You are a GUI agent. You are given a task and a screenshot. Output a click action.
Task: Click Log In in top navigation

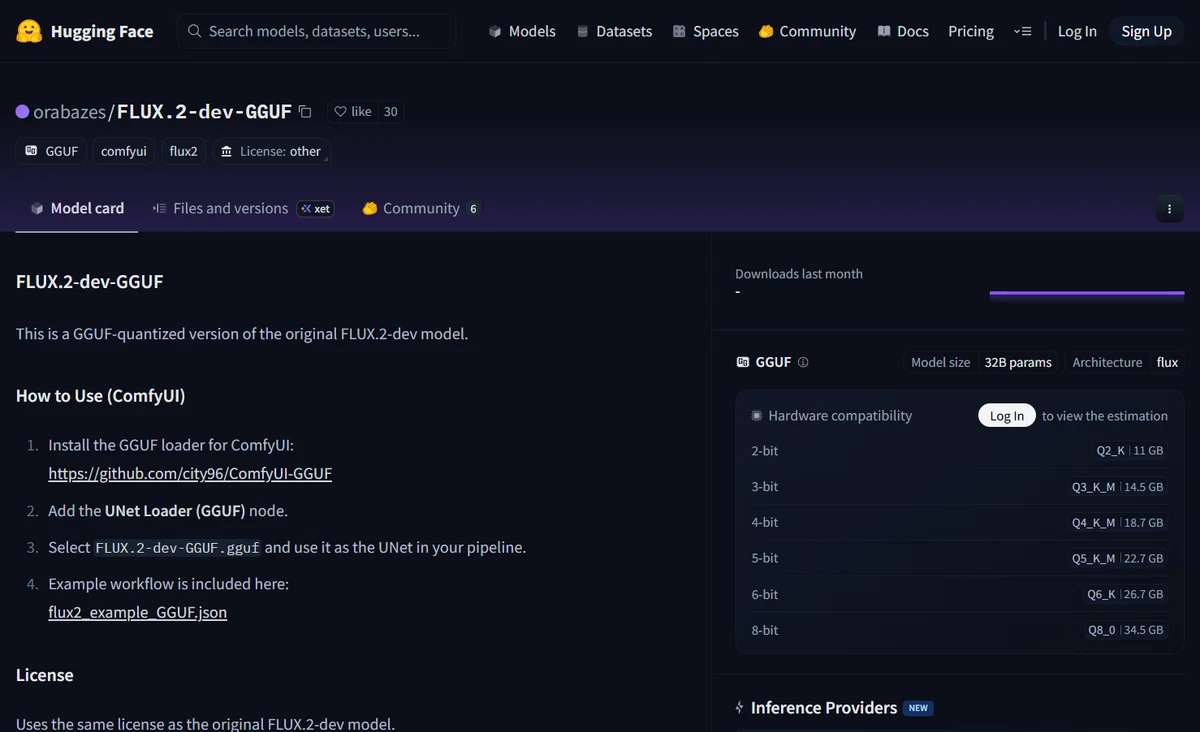click(x=1077, y=31)
